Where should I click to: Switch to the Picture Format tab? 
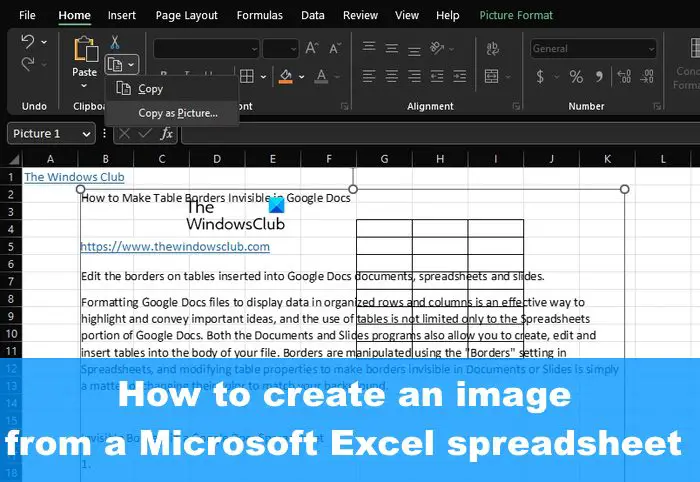[x=516, y=15]
